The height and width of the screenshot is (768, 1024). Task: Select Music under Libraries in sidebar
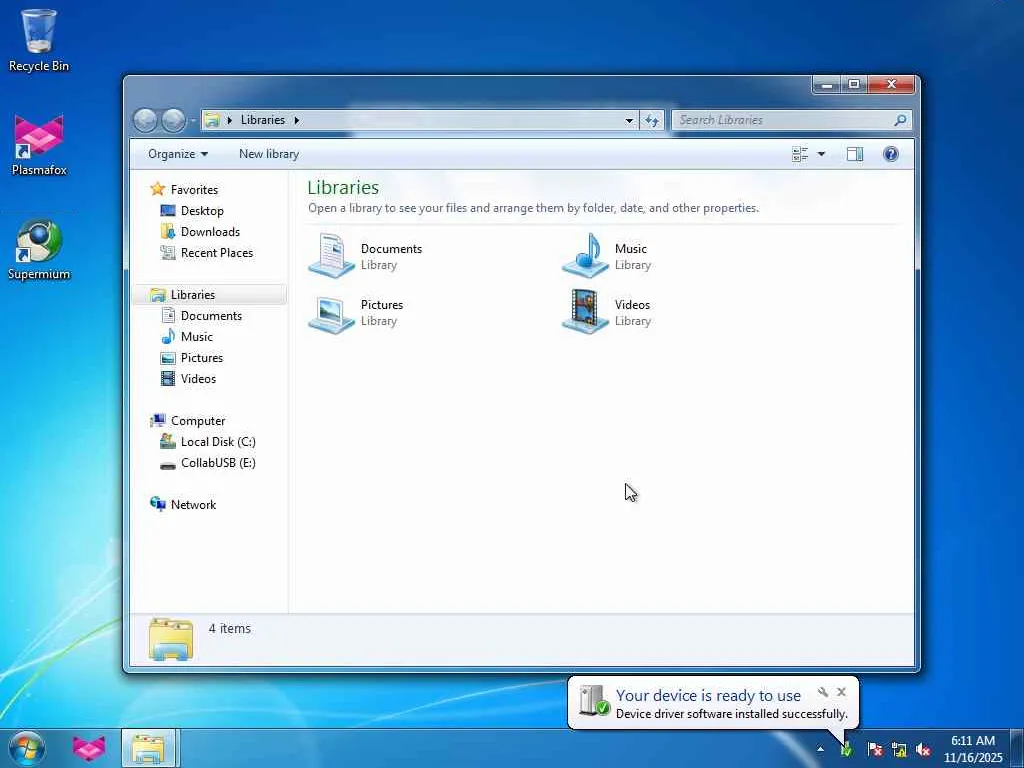[x=196, y=336]
